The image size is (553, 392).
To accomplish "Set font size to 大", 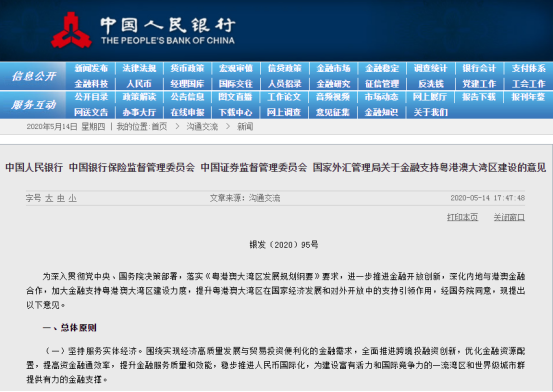I will (49, 198).
